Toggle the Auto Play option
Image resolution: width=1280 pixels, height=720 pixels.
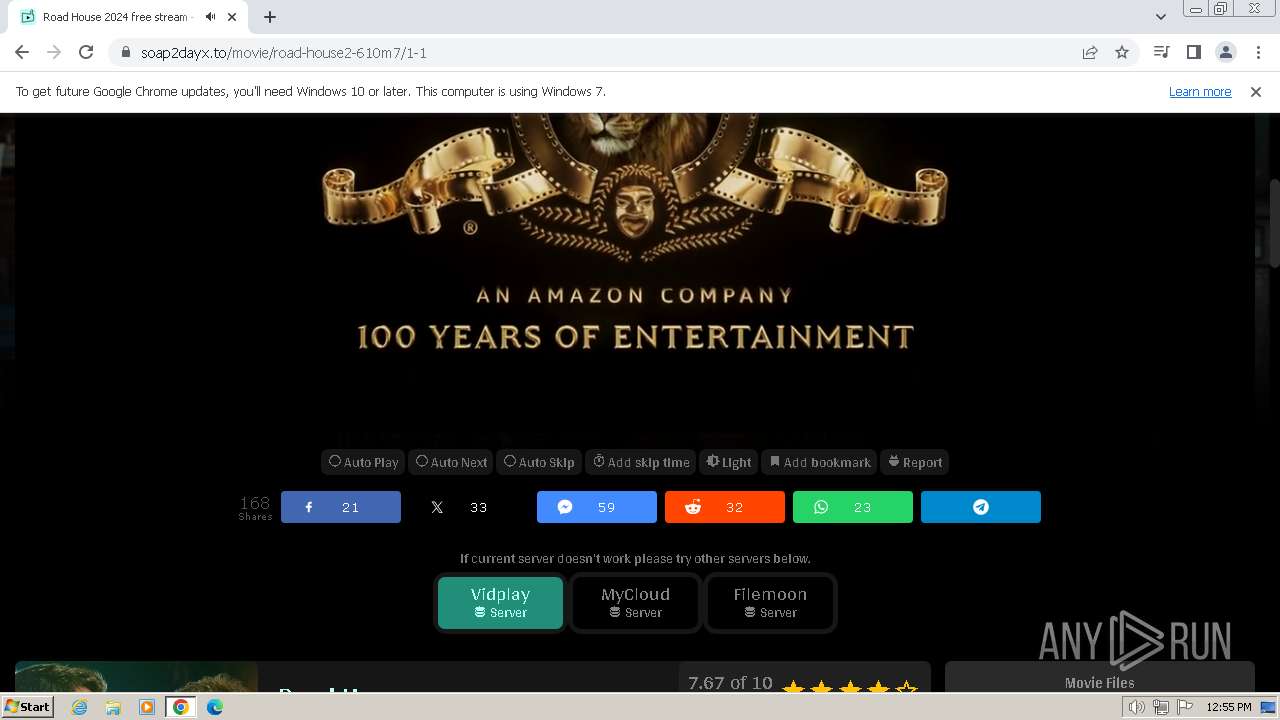(x=364, y=462)
